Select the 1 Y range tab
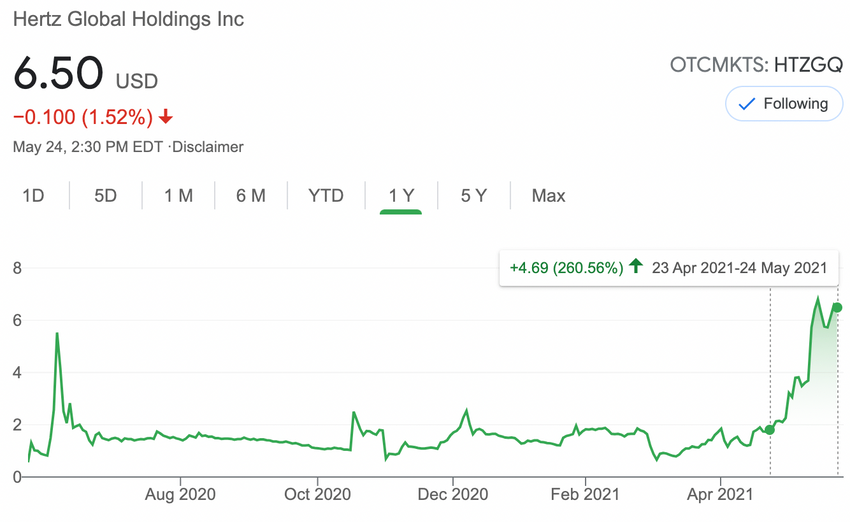Viewport: 850px width, 522px height. point(401,196)
